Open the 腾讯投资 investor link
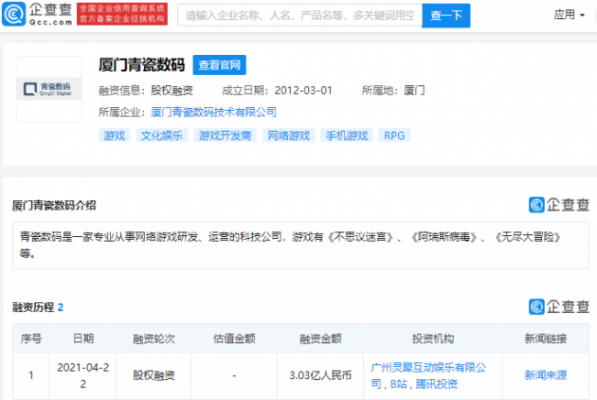597x400 pixels. click(x=436, y=384)
